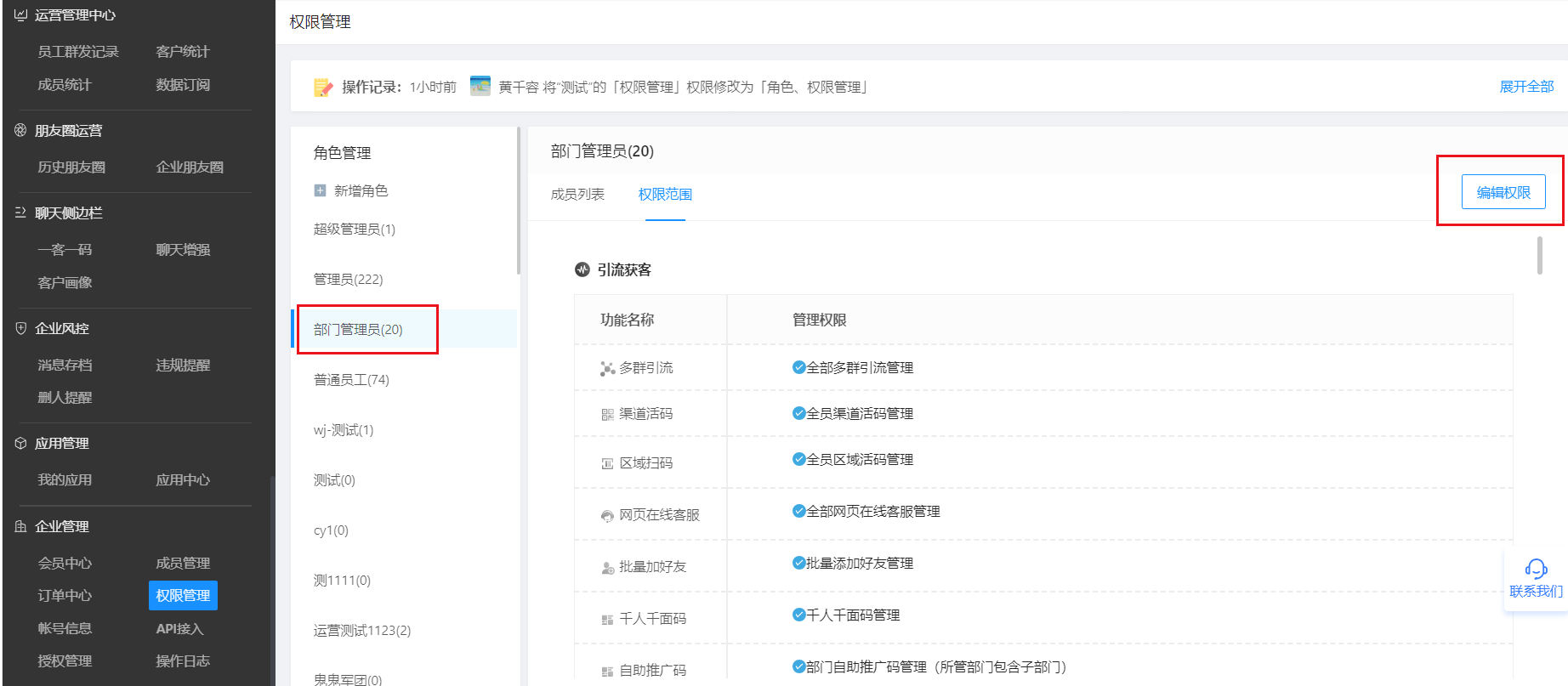Image resolution: width=1568 pixels, height=686 pixels.
Task: Click the 运营管理中心 chart icon
Action: pos(20,14)
